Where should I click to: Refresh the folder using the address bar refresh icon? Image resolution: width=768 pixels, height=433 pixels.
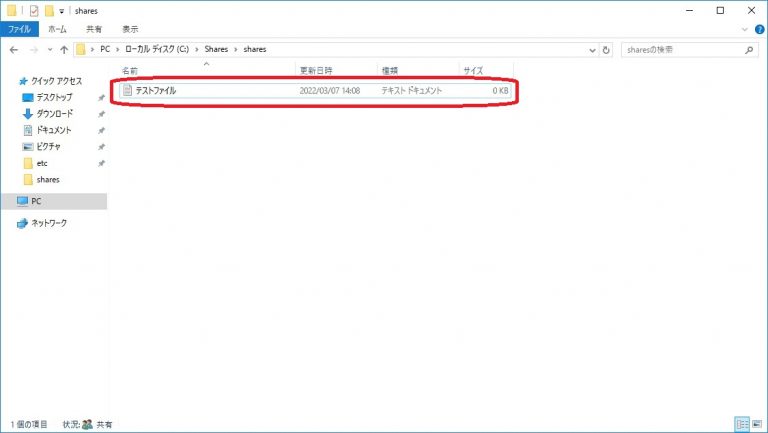coord(604,49)
